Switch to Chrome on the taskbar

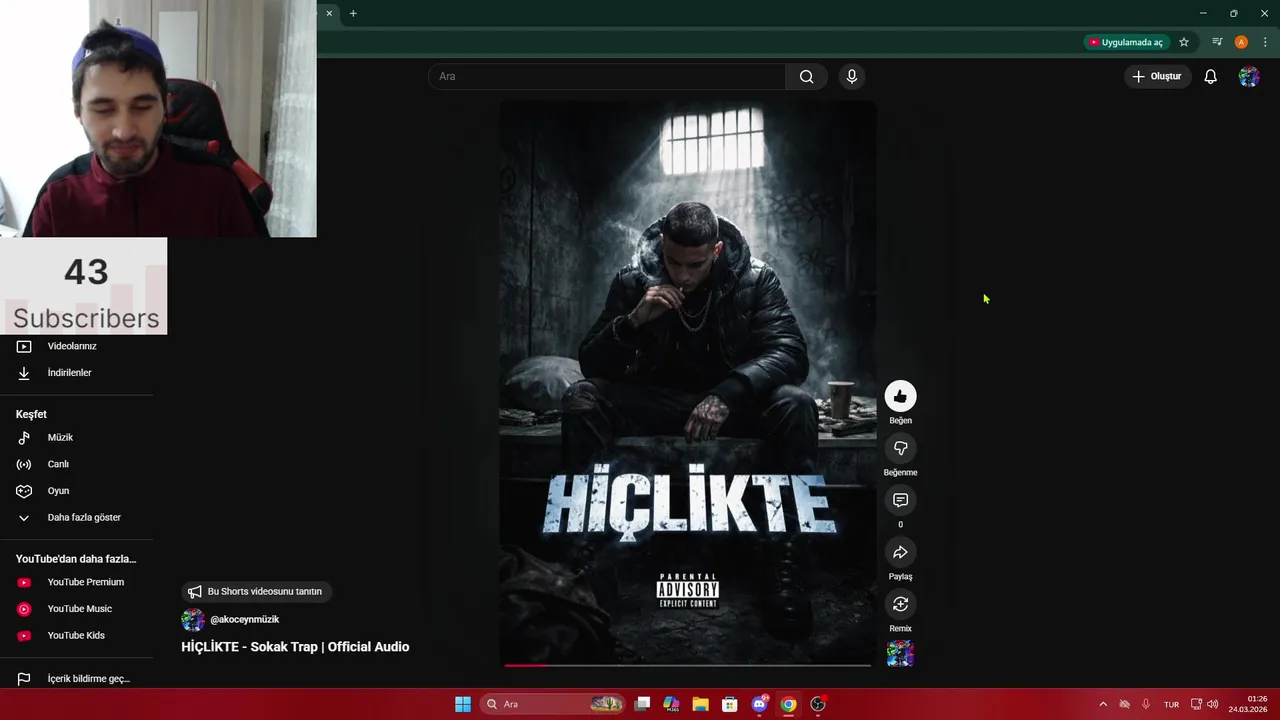(788, 704)
